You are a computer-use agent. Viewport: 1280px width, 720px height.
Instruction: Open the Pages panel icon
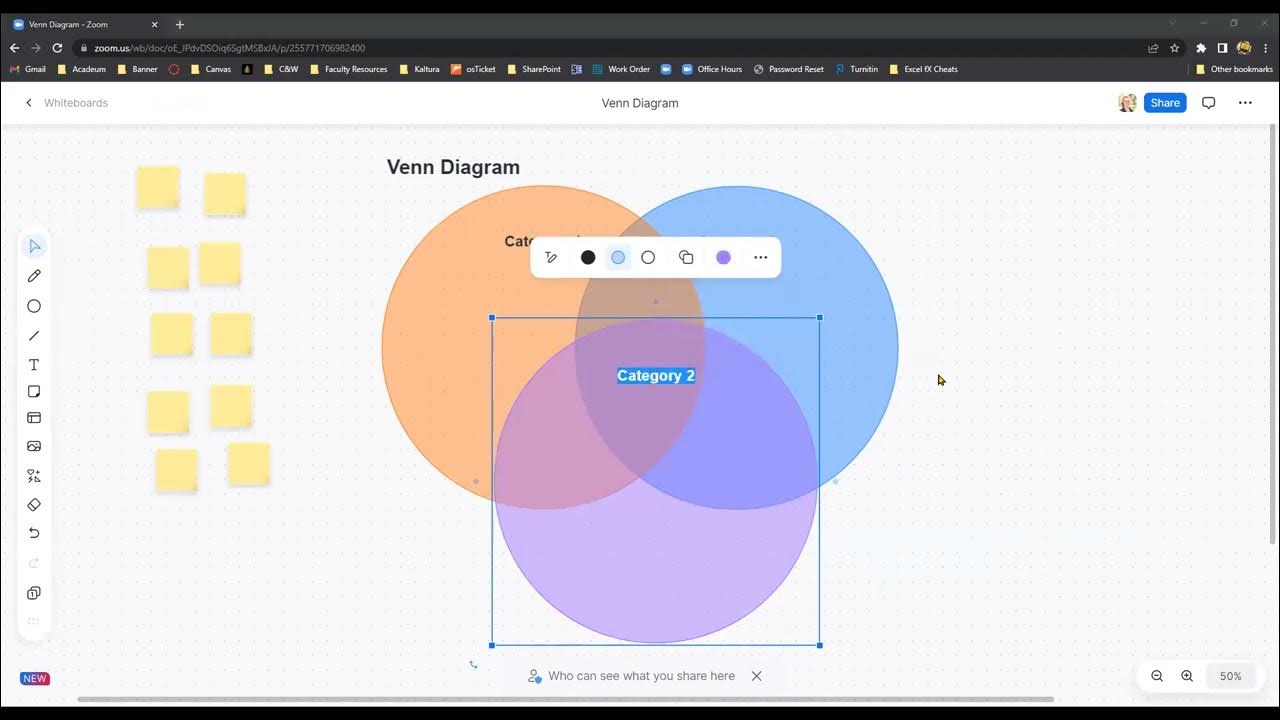point(34,593)
